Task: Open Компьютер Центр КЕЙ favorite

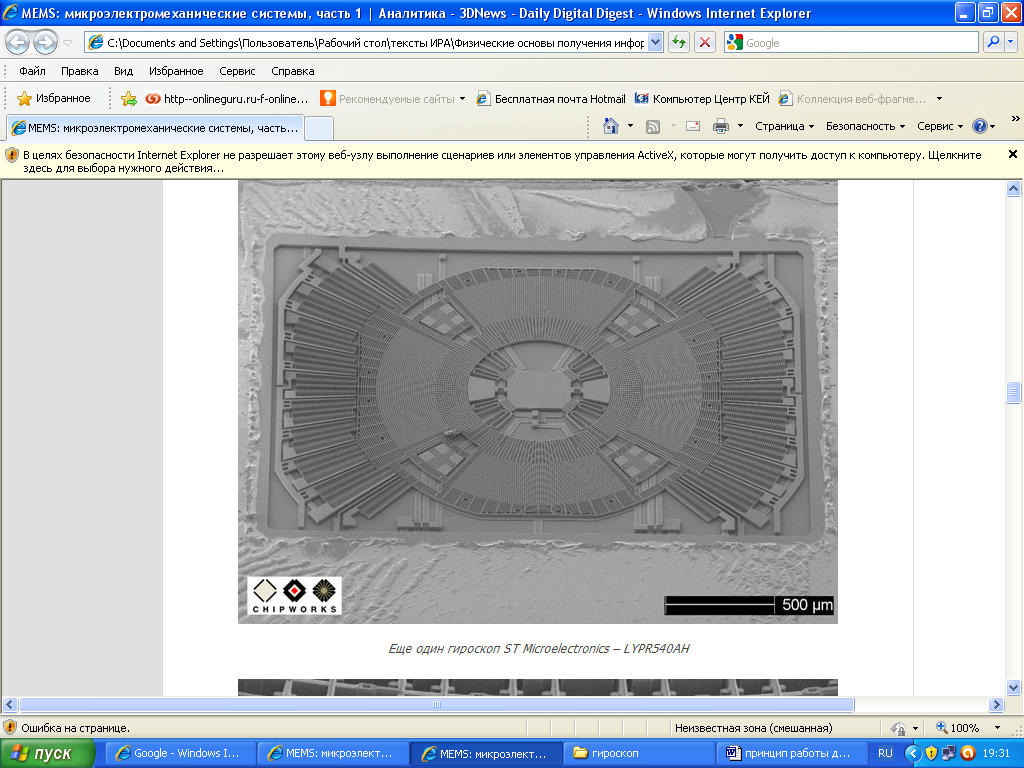Action: [x=702, y=99]
